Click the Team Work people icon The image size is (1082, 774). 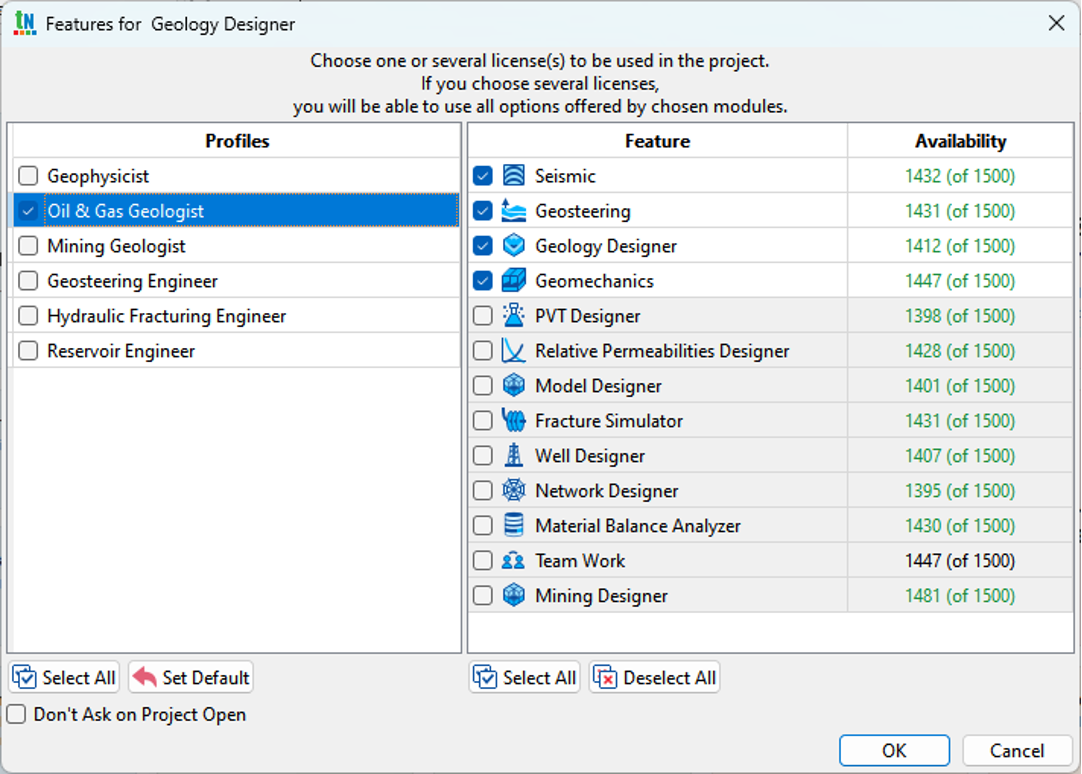[x=513, y=560]
